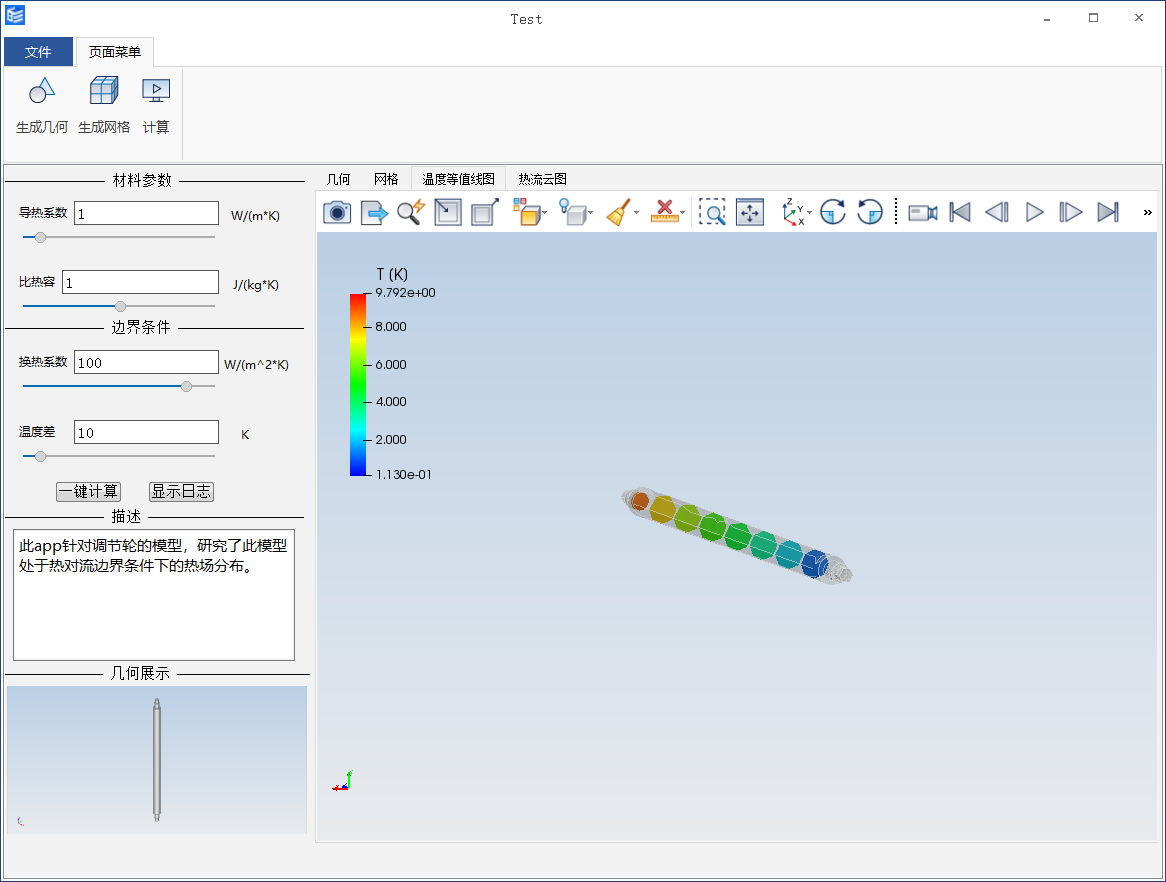The width and height of the screenshot is (1166, 882).
Task: Click the export arrow icon in viewer toolbar
Action: point(374,212)
